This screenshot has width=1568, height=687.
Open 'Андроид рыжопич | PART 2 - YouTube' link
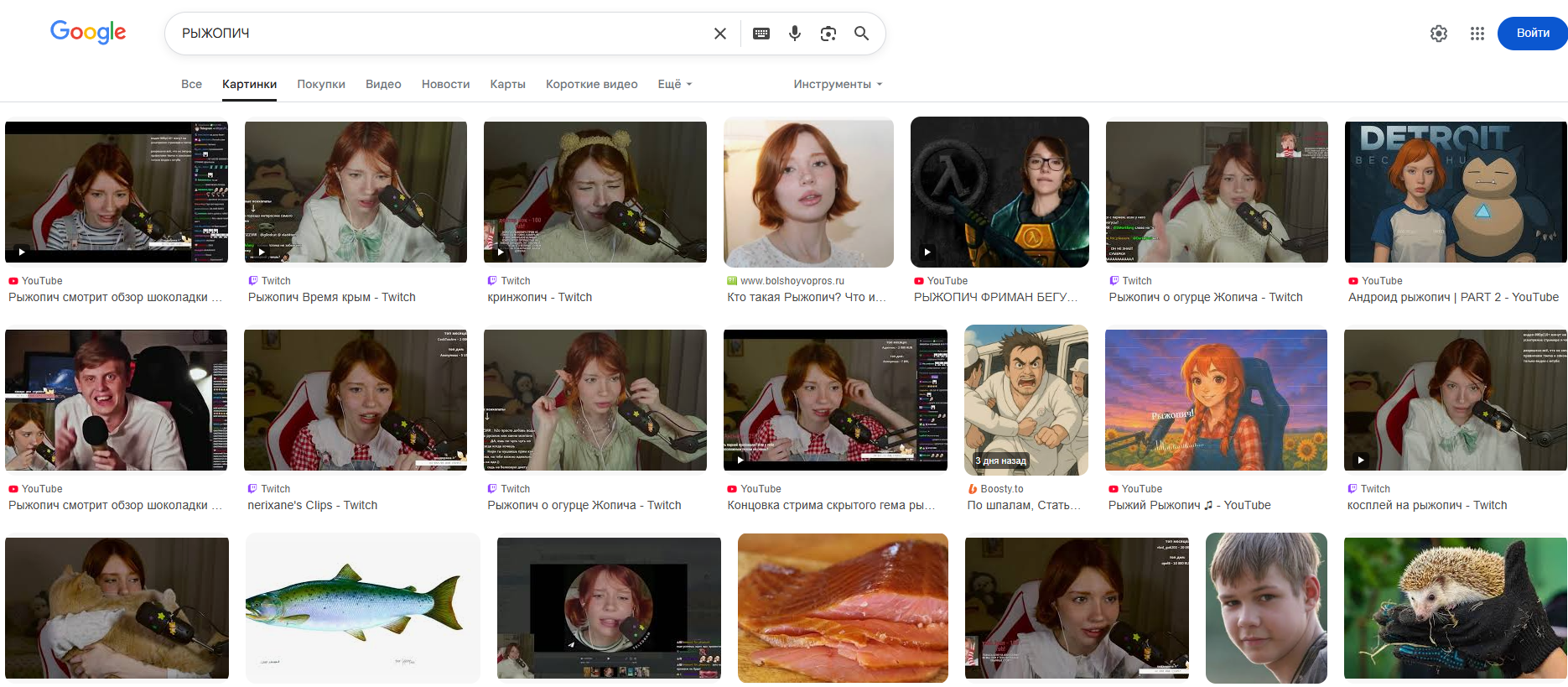[x=1453, y=297]
